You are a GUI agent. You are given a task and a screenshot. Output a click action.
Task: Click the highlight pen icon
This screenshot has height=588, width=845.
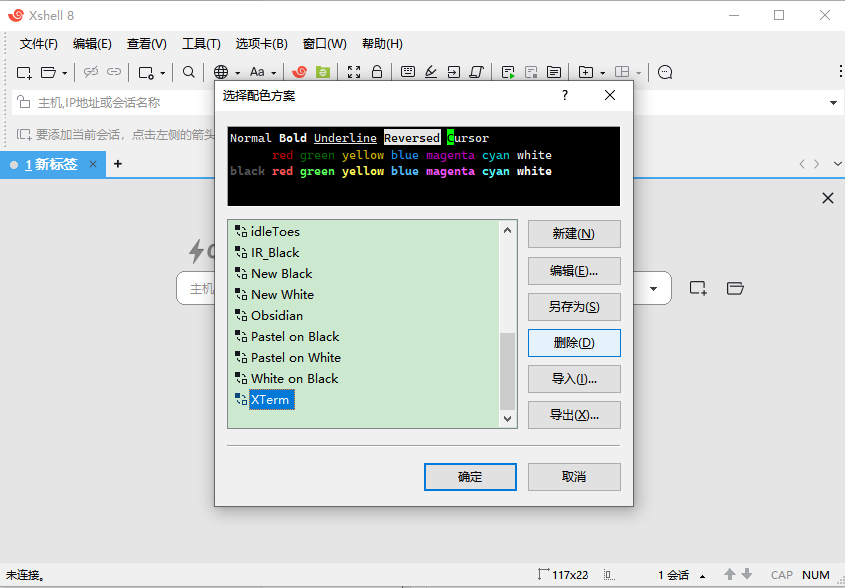431,72
